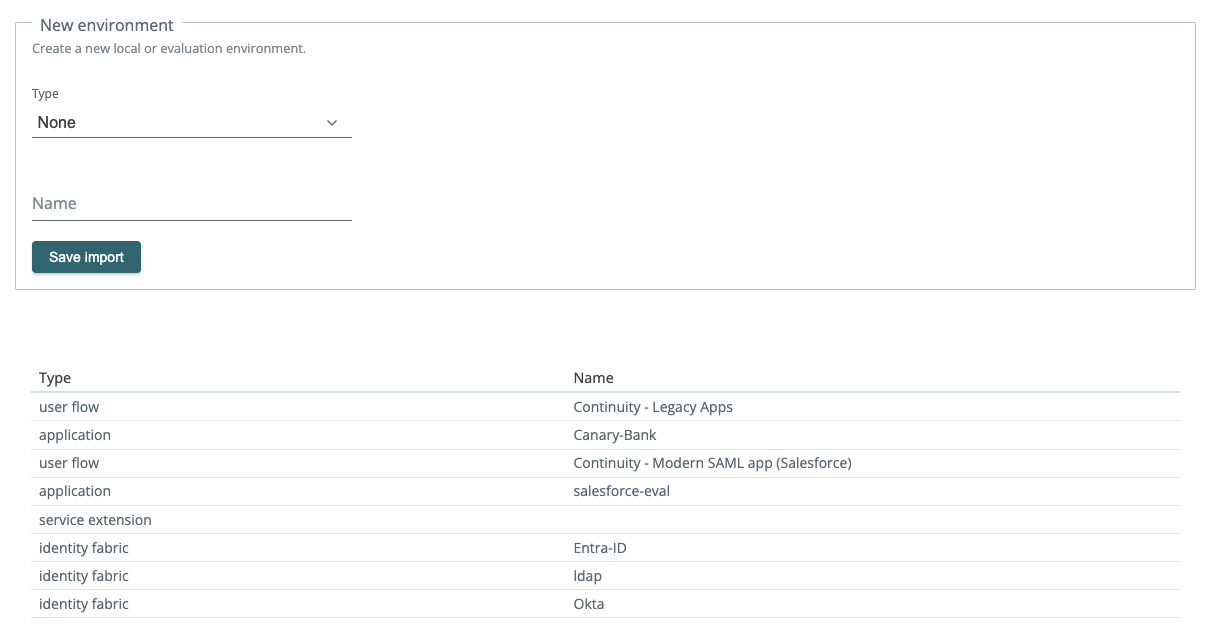Select the salesforce-eval name cell

621,491
